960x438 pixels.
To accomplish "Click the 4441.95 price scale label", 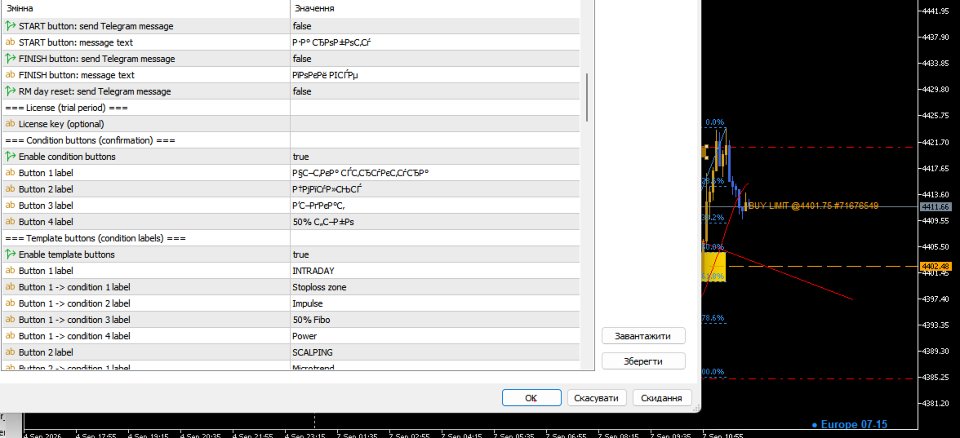I will tap(935, 10).
